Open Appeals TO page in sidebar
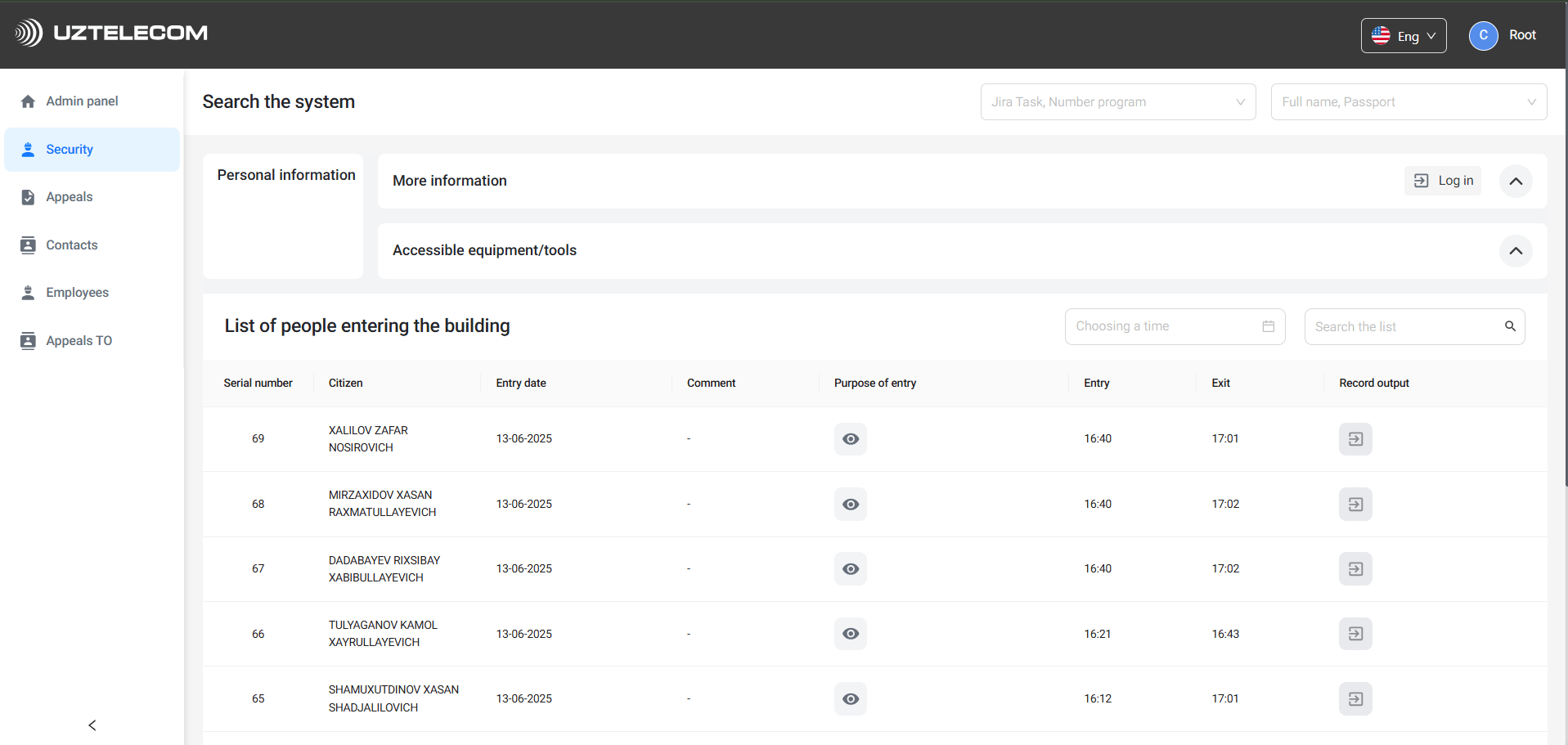This screenshot has height=745, width=1568. (79, 341)
